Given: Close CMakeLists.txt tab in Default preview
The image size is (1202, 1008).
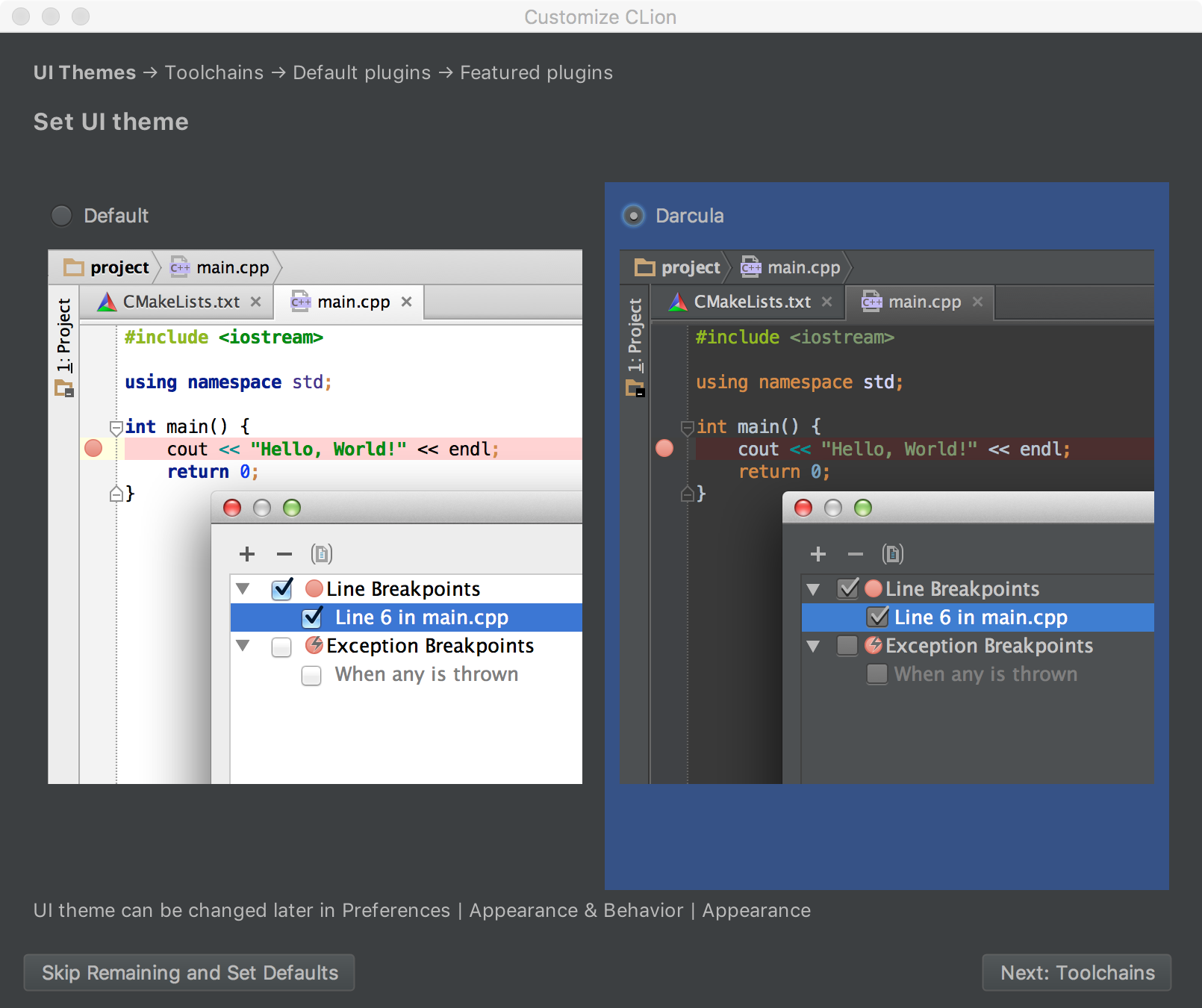Looking at the screenshot, I should pyautogui.click(x=256, y=302).
